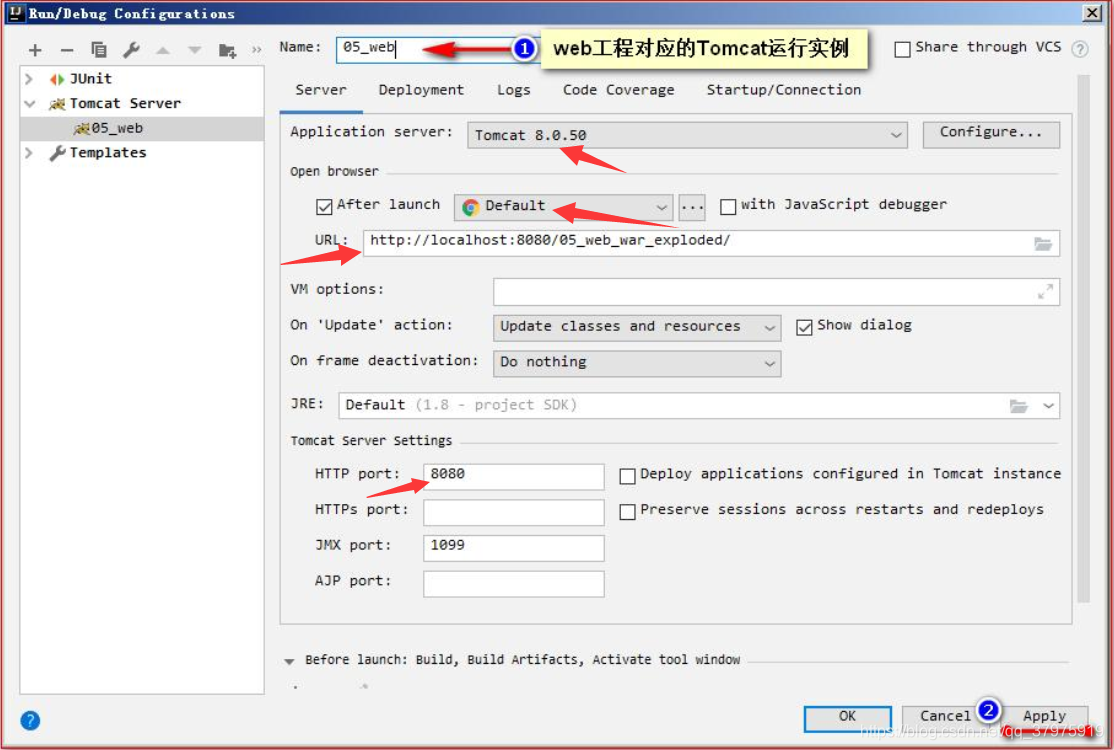Open the edit templates wrench icon
Viewport: 1114px width, 750px height.
point(131,50)
